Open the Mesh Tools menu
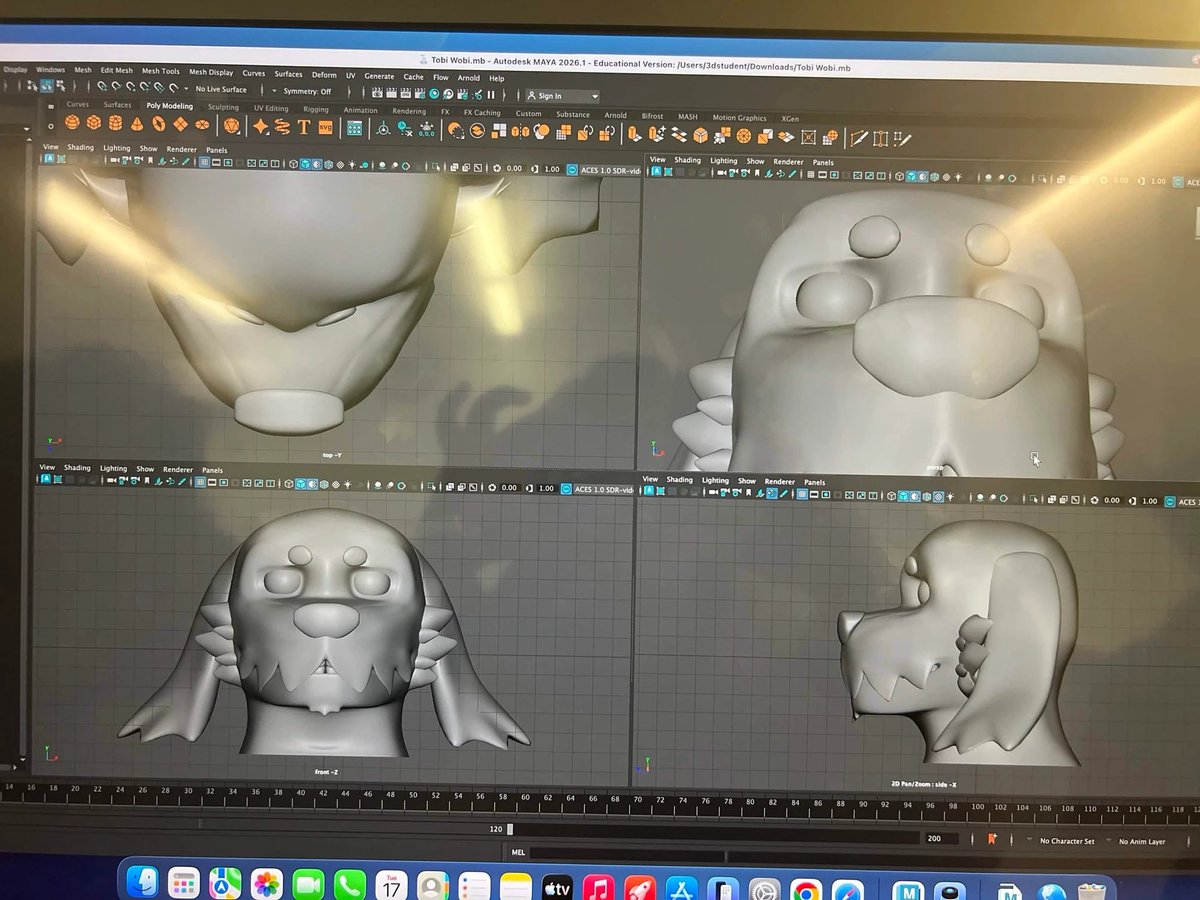The width and height of the screenshot is (1200, 900). [160, 71]
